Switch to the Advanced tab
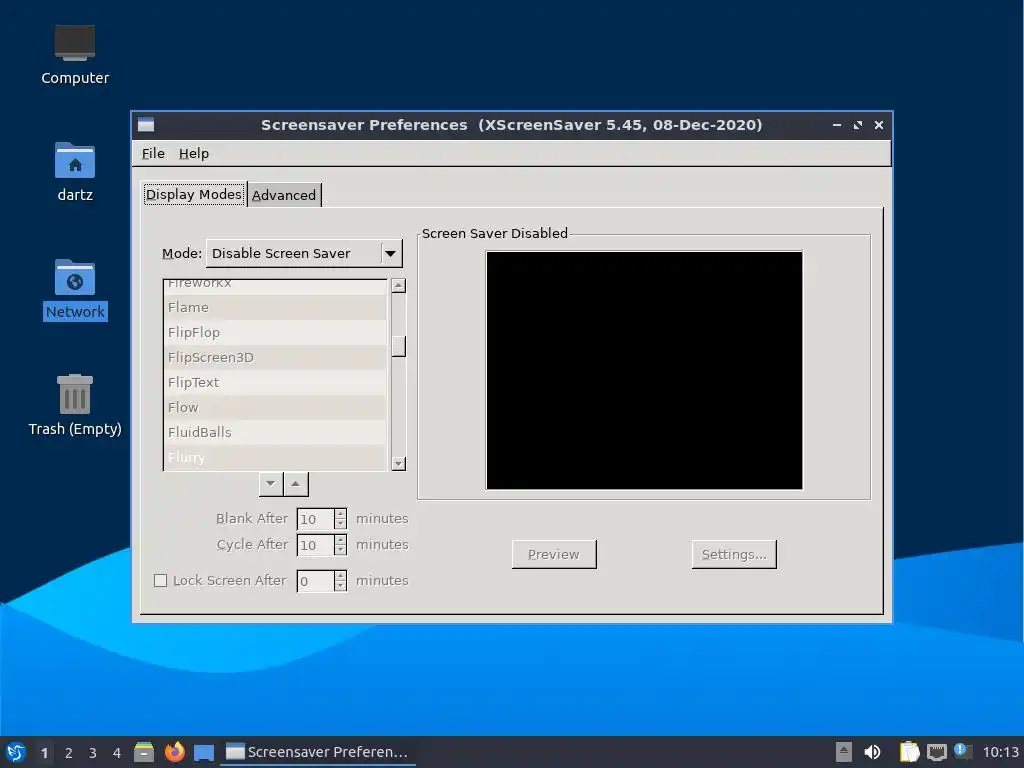This screenshot has height=768, width=1024. (x=284, y=195)
